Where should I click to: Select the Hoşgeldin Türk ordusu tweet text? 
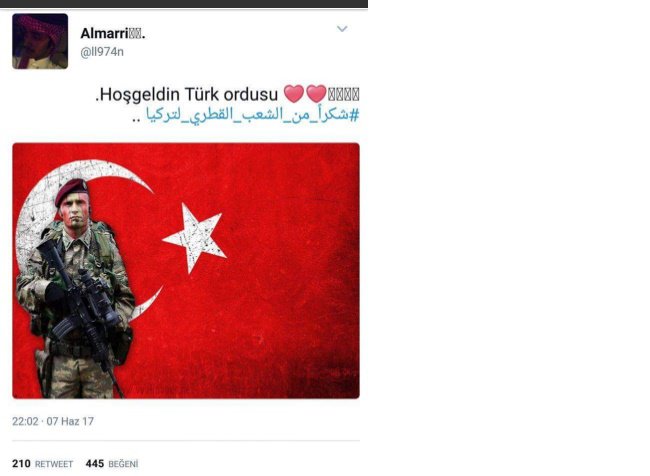click(187, 95)
